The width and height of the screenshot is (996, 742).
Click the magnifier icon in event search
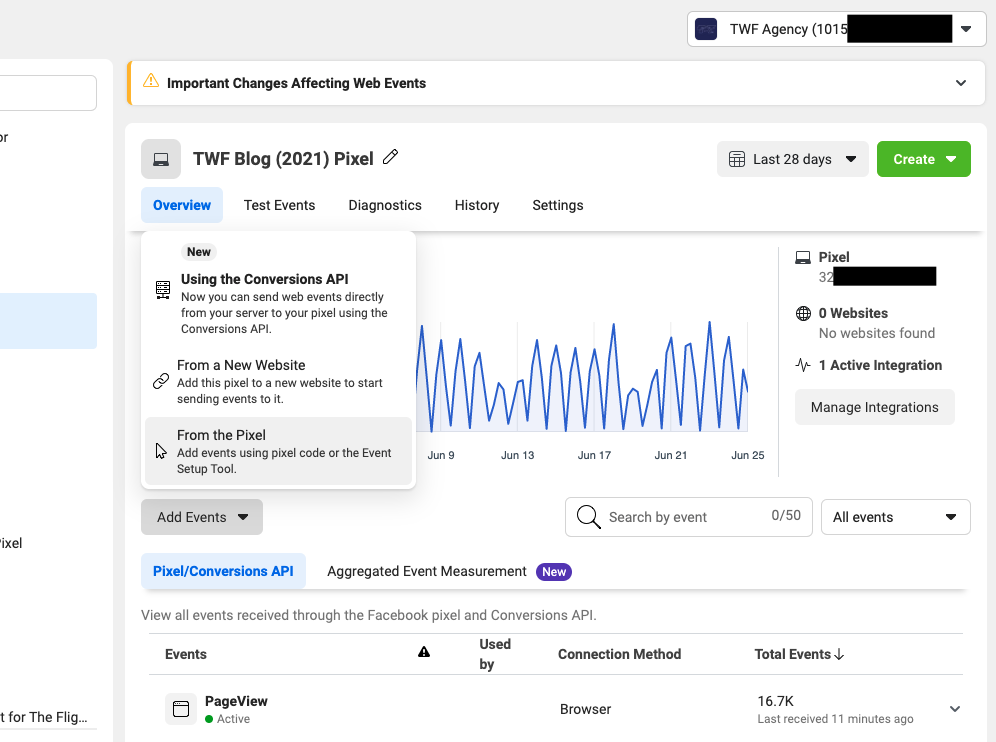click(x=590, y=517)
